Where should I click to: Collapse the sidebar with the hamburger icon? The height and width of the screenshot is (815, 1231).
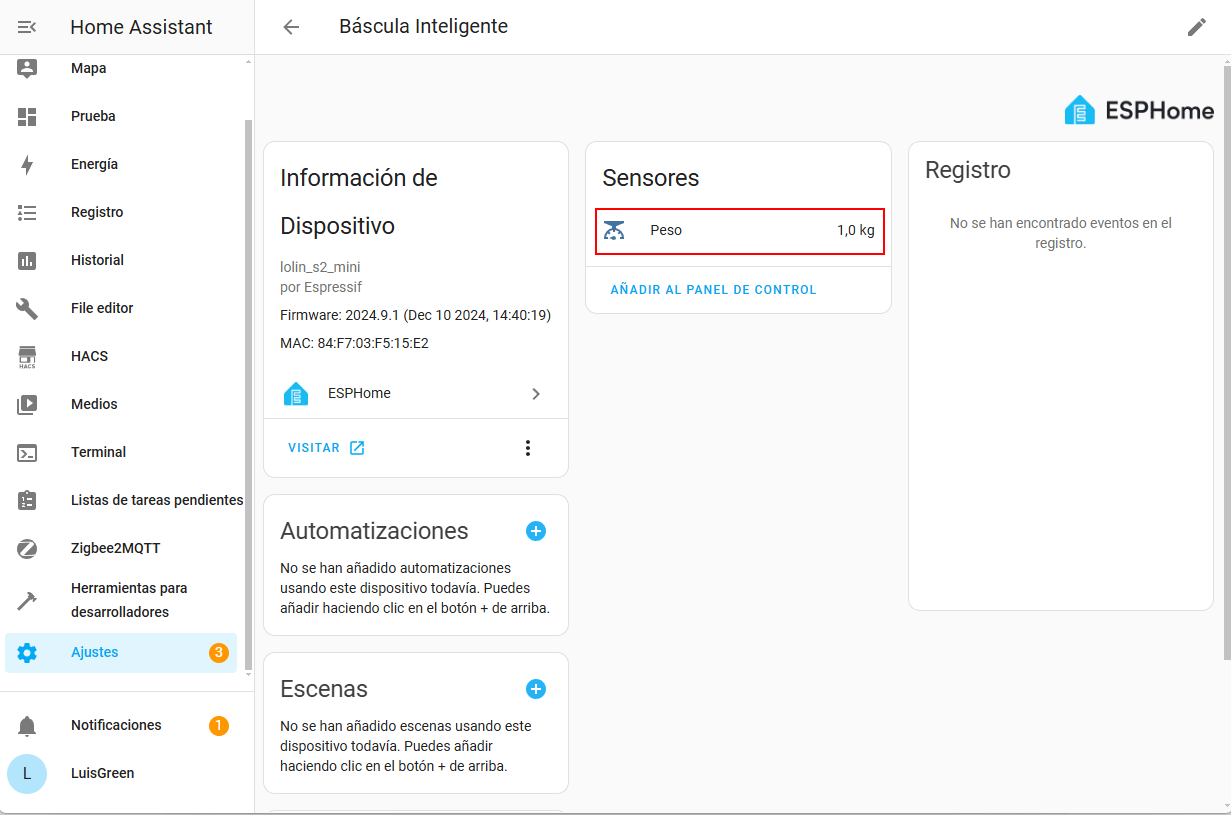point(27,27)
